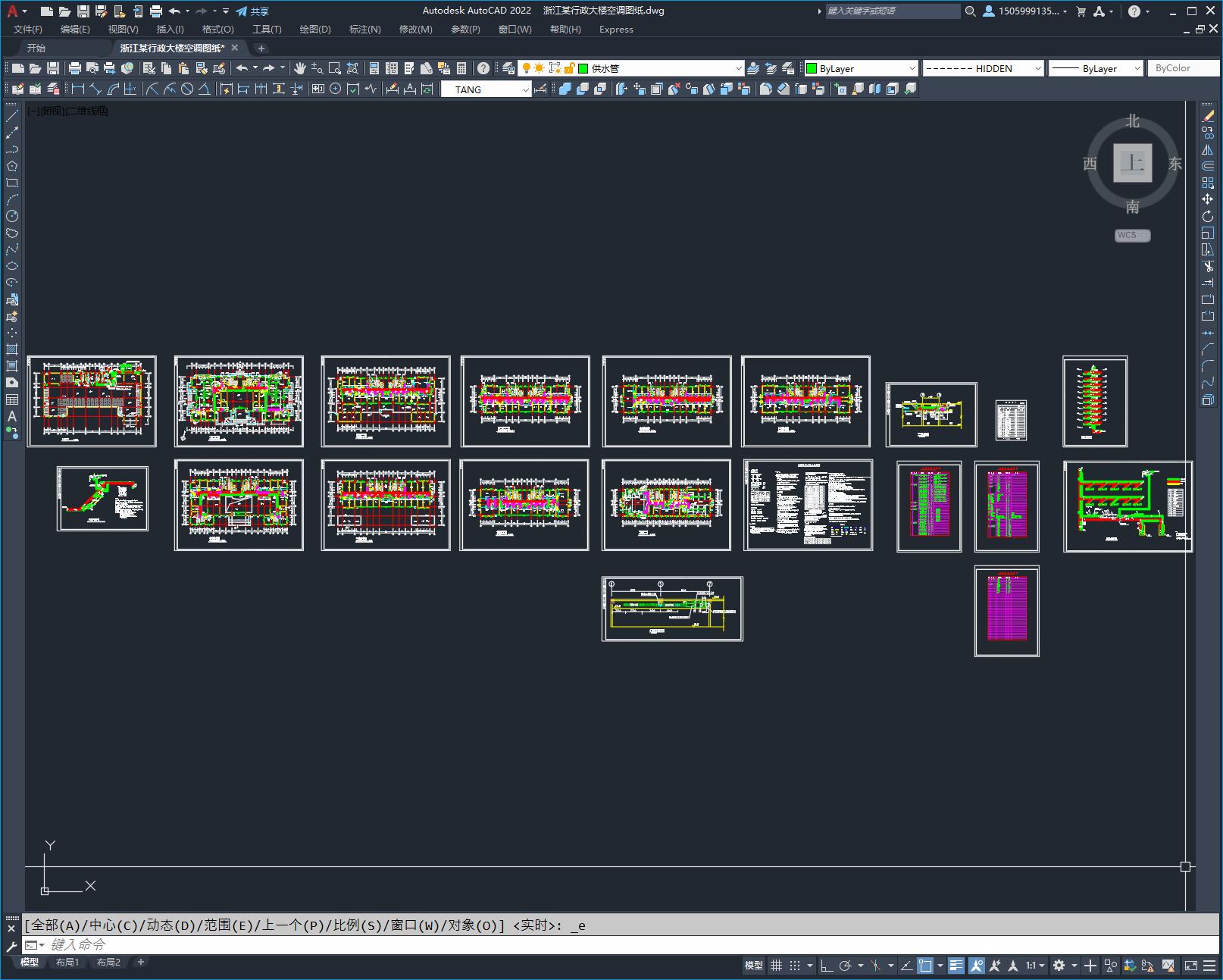This screenshot has width=1223, height=980.
Task: Select the Erase tool in modify toolbar
Action: coord(1208,116)
